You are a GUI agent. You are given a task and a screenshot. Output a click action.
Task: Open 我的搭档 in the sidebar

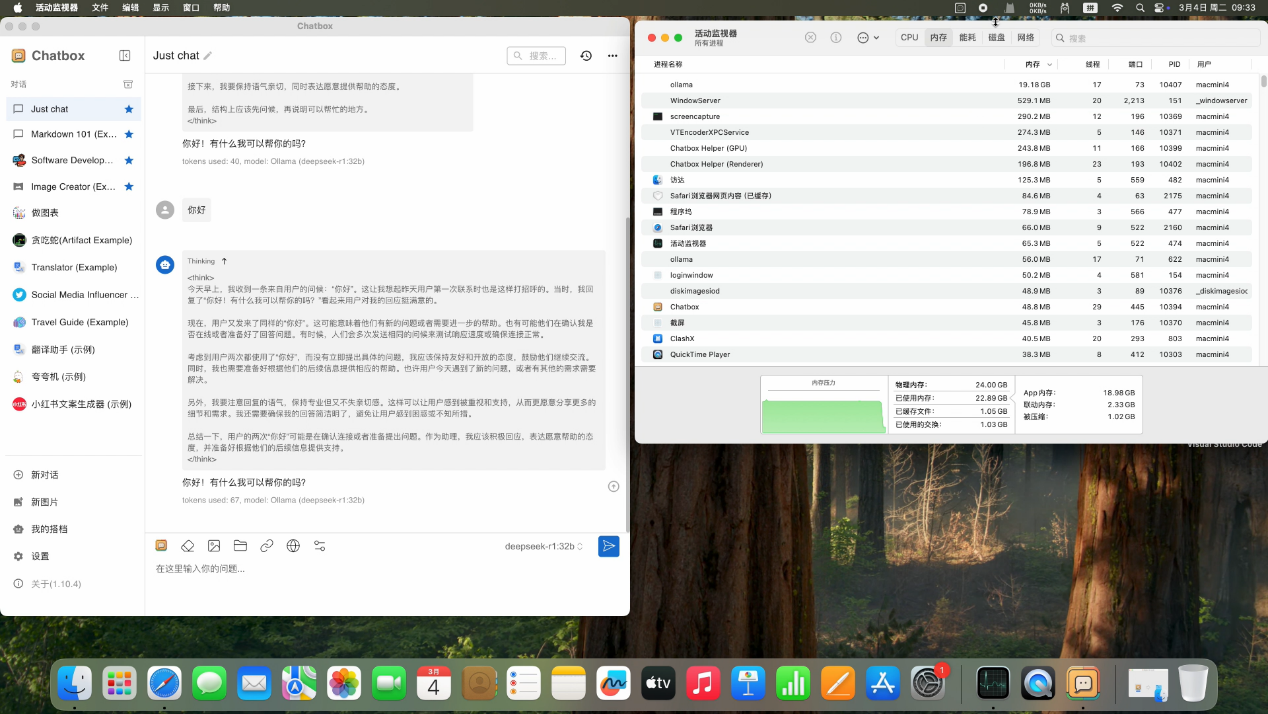click(x=72, y=529)
